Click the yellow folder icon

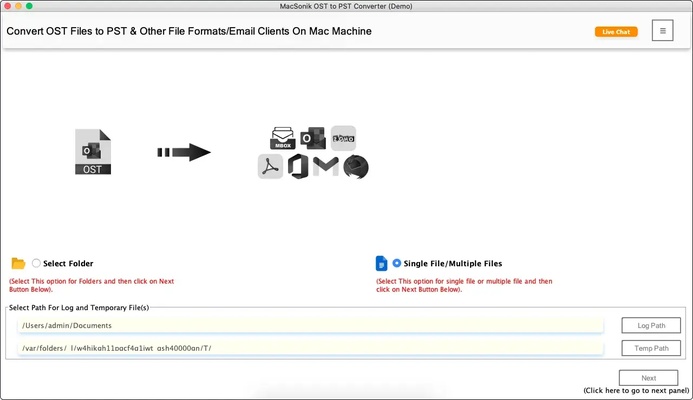pyautogui.click(x=18, y=263)
